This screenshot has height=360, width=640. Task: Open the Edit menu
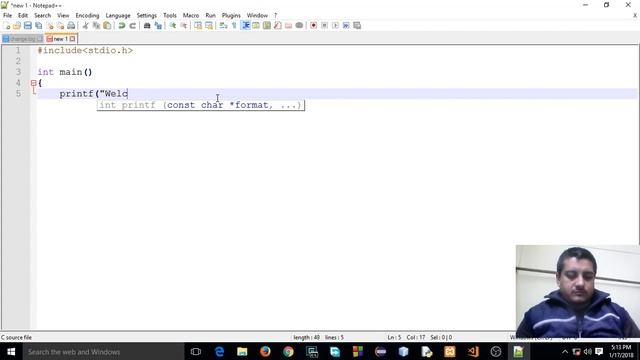click(23, 16)
